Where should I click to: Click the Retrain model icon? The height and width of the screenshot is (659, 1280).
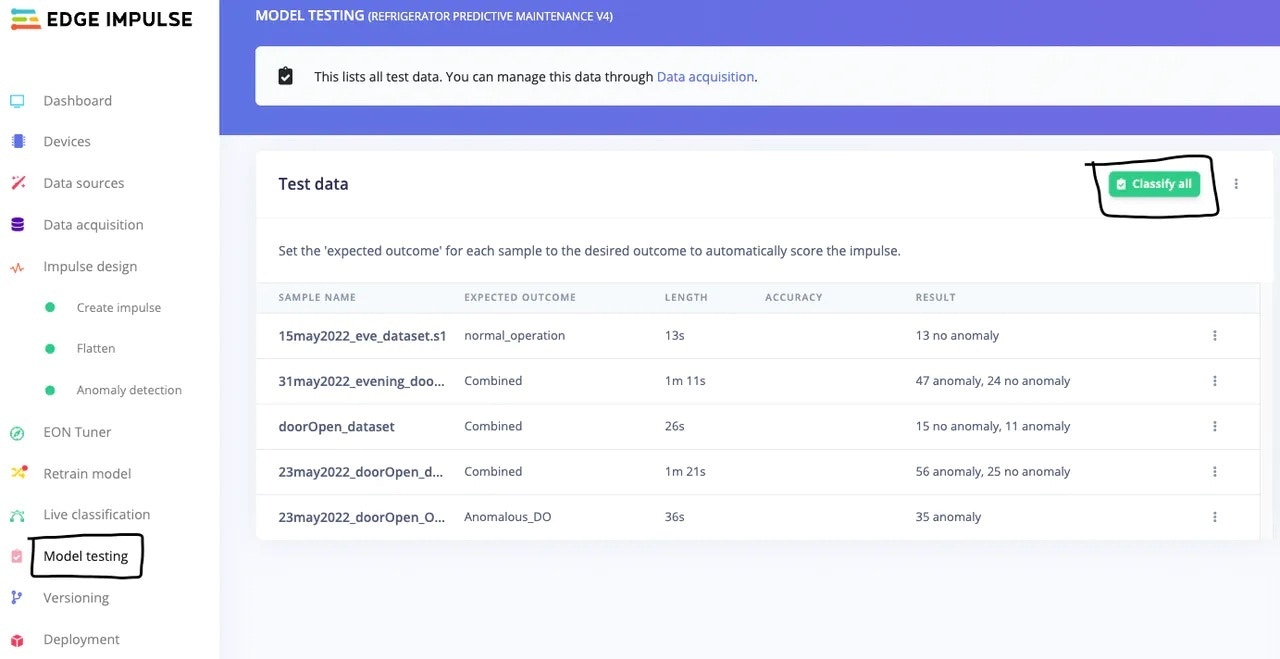(17, 473)
